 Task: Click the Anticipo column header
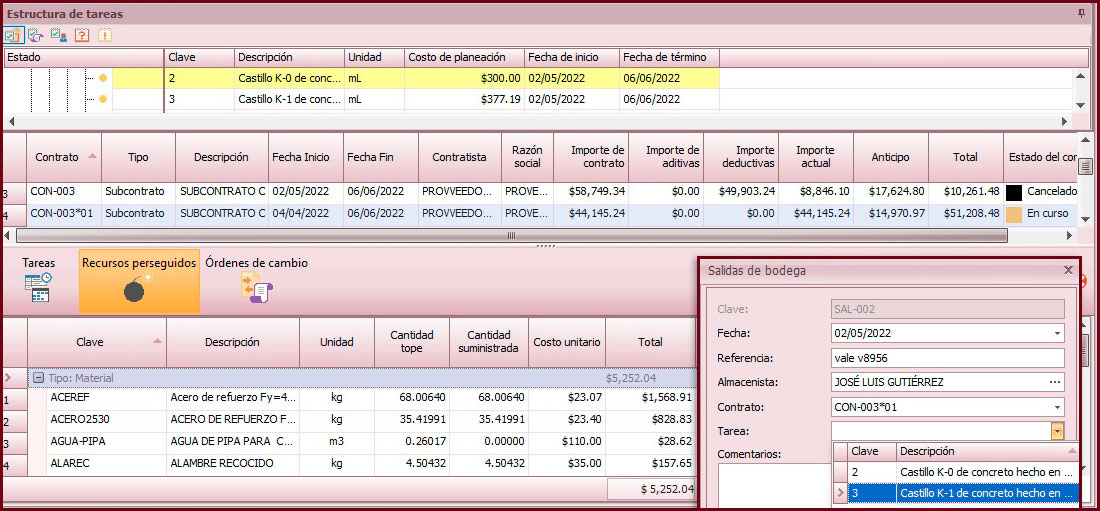tap(890, 157)
